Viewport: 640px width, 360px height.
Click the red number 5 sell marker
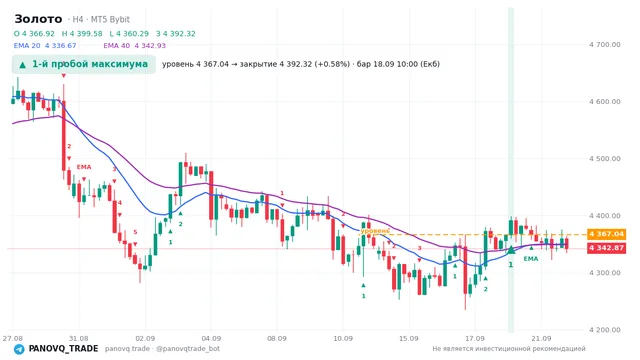point(135,232)
